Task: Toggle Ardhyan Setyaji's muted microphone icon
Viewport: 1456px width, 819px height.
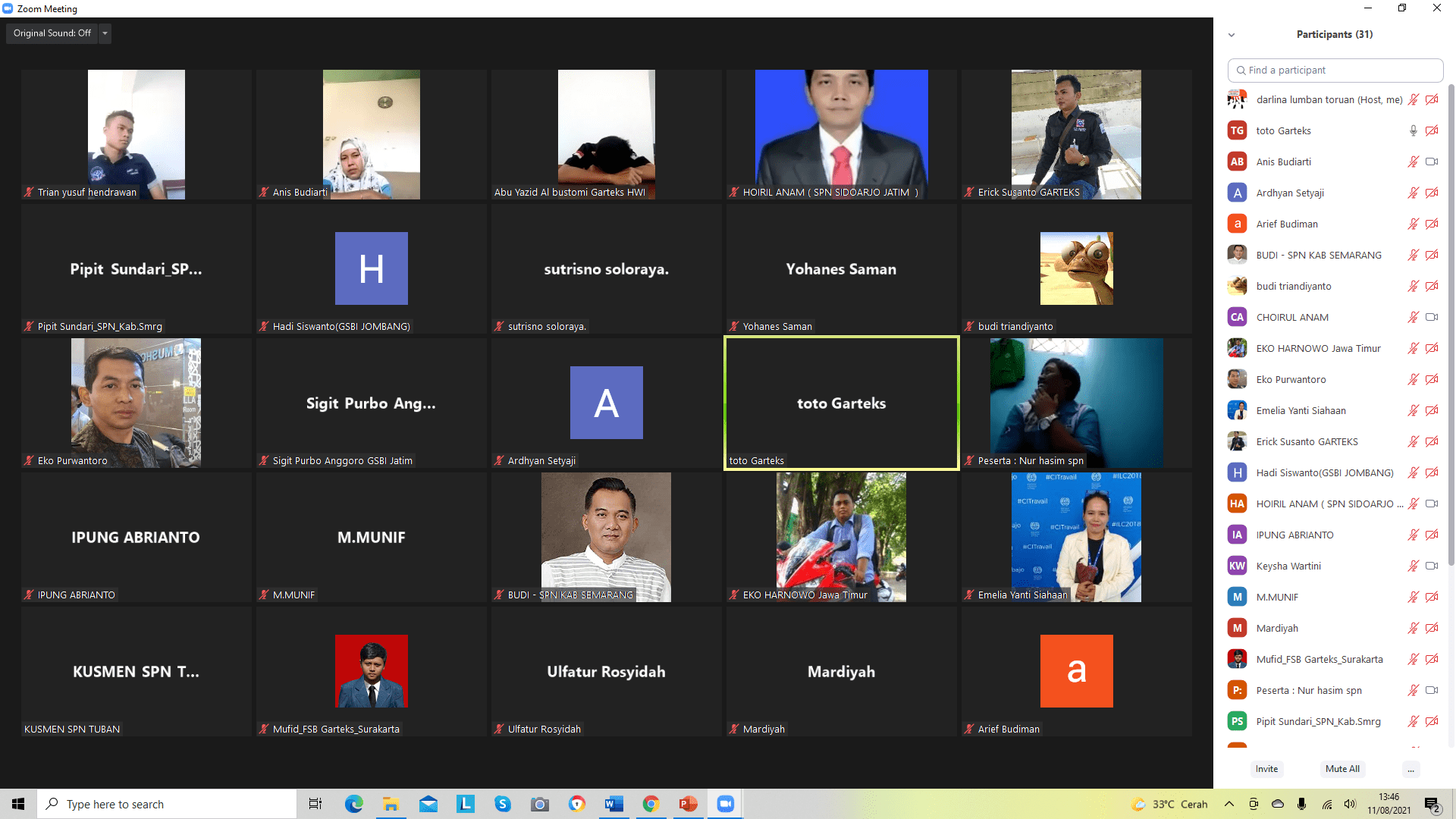Action: click(x=1413, y=193)
